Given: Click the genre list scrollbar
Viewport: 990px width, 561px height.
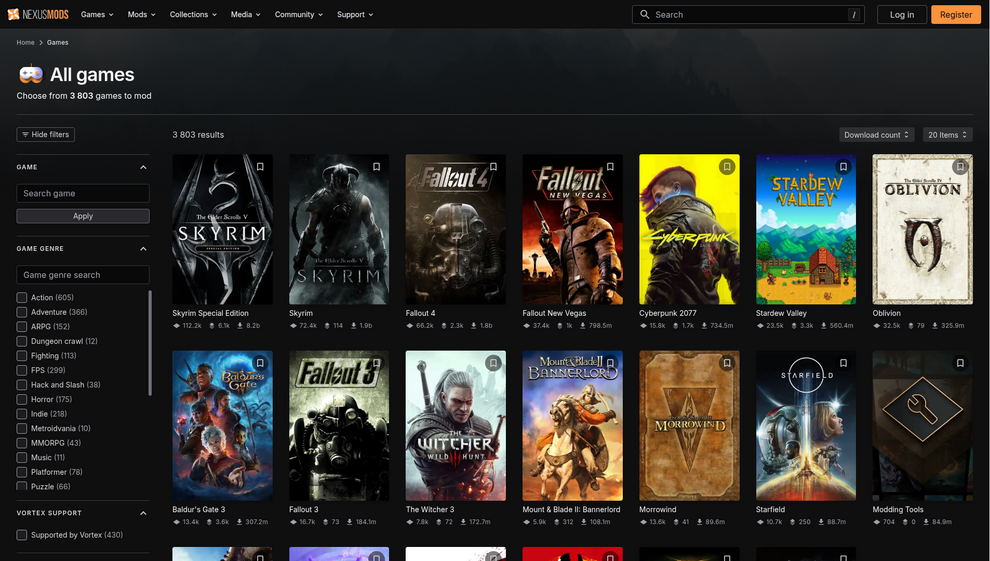Looking at the screenshot, I should (150, 343).
